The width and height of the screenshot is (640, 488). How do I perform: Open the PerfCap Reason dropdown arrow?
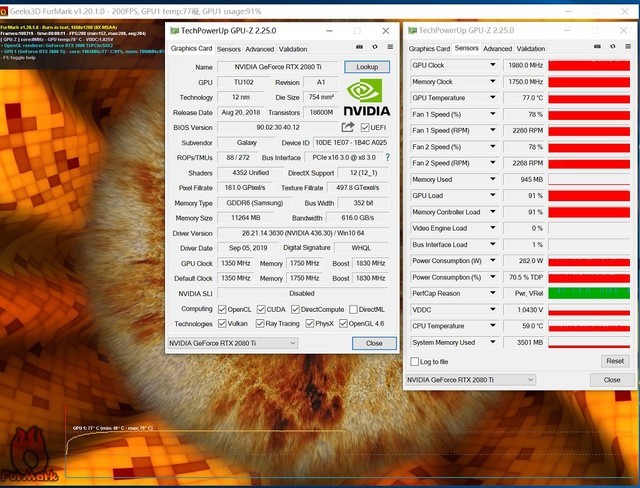tap(493, 293)
